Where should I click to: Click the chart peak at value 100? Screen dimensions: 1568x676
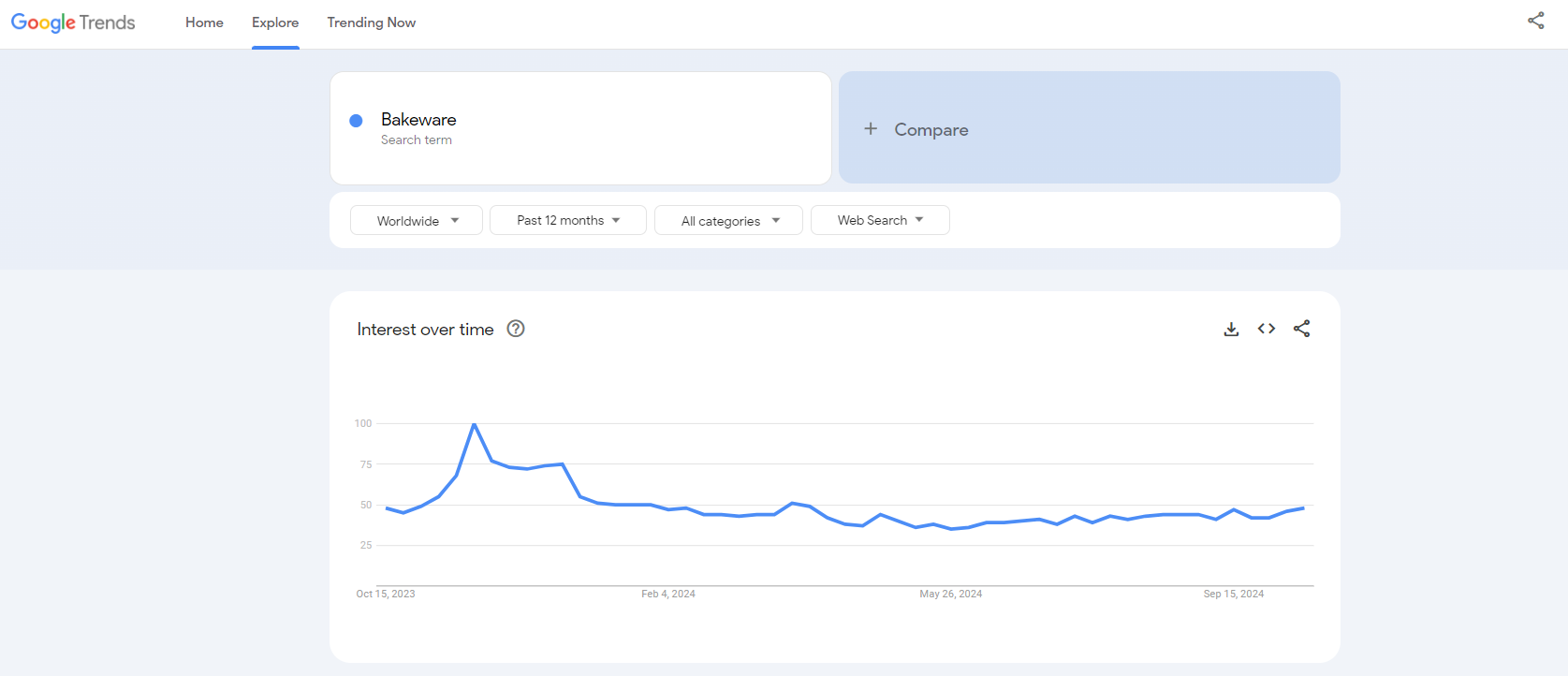[x=475, y=424]
